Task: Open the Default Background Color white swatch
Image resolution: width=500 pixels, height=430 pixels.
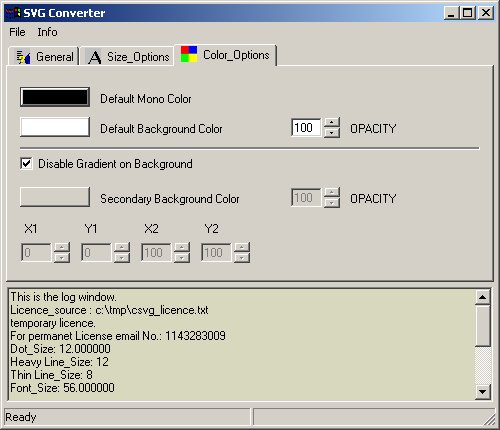Action: (x=55, y=127)
